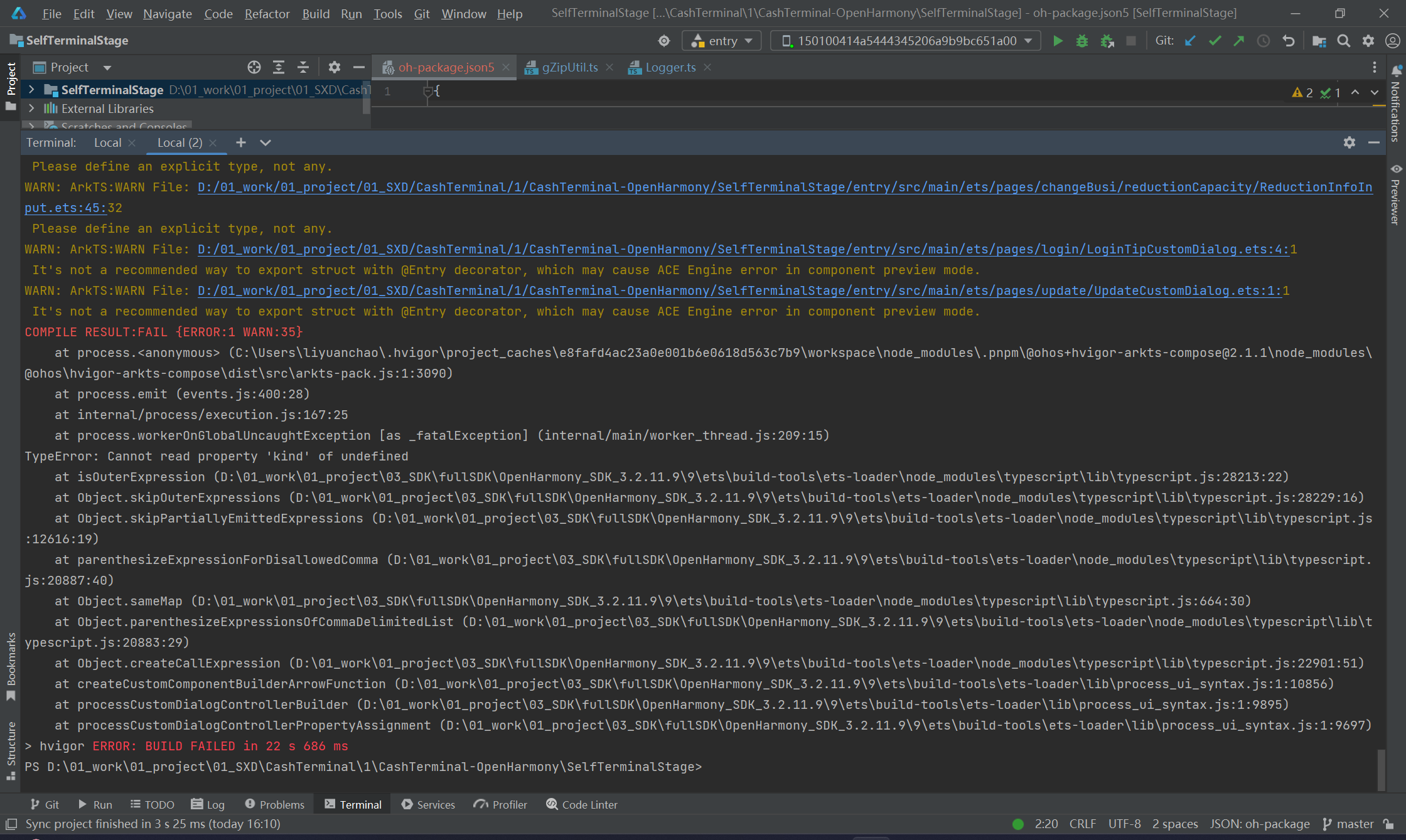Open IDE settings gear in main toolbar

click(1368, 41)
